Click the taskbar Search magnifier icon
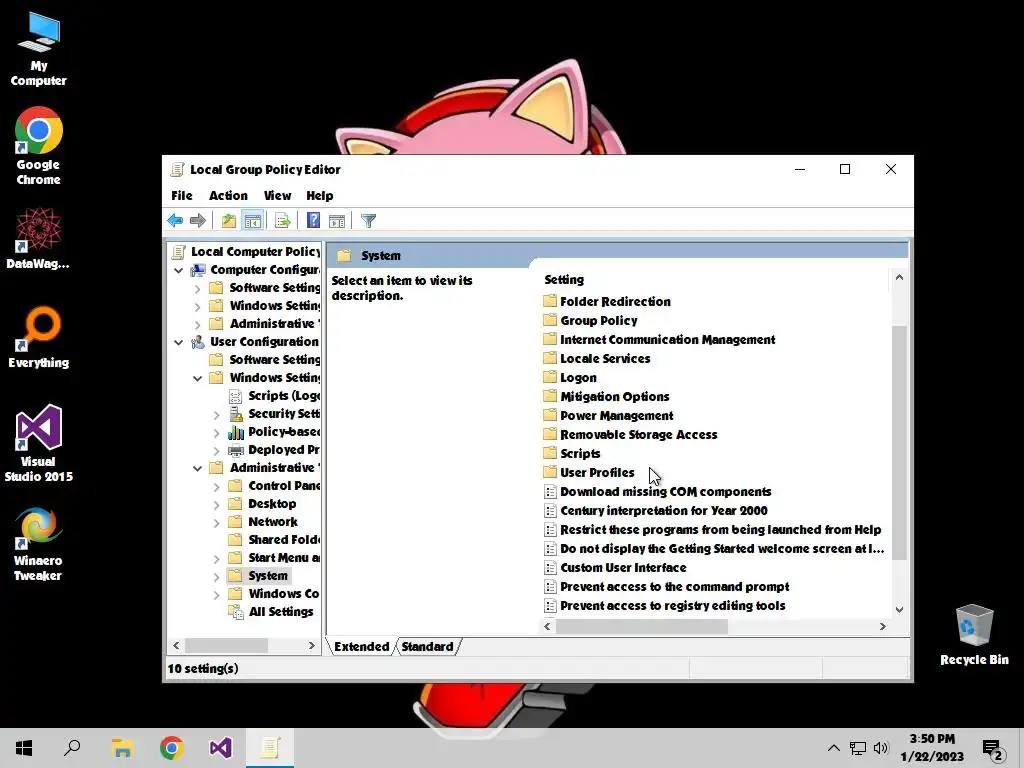 (72, 748)
